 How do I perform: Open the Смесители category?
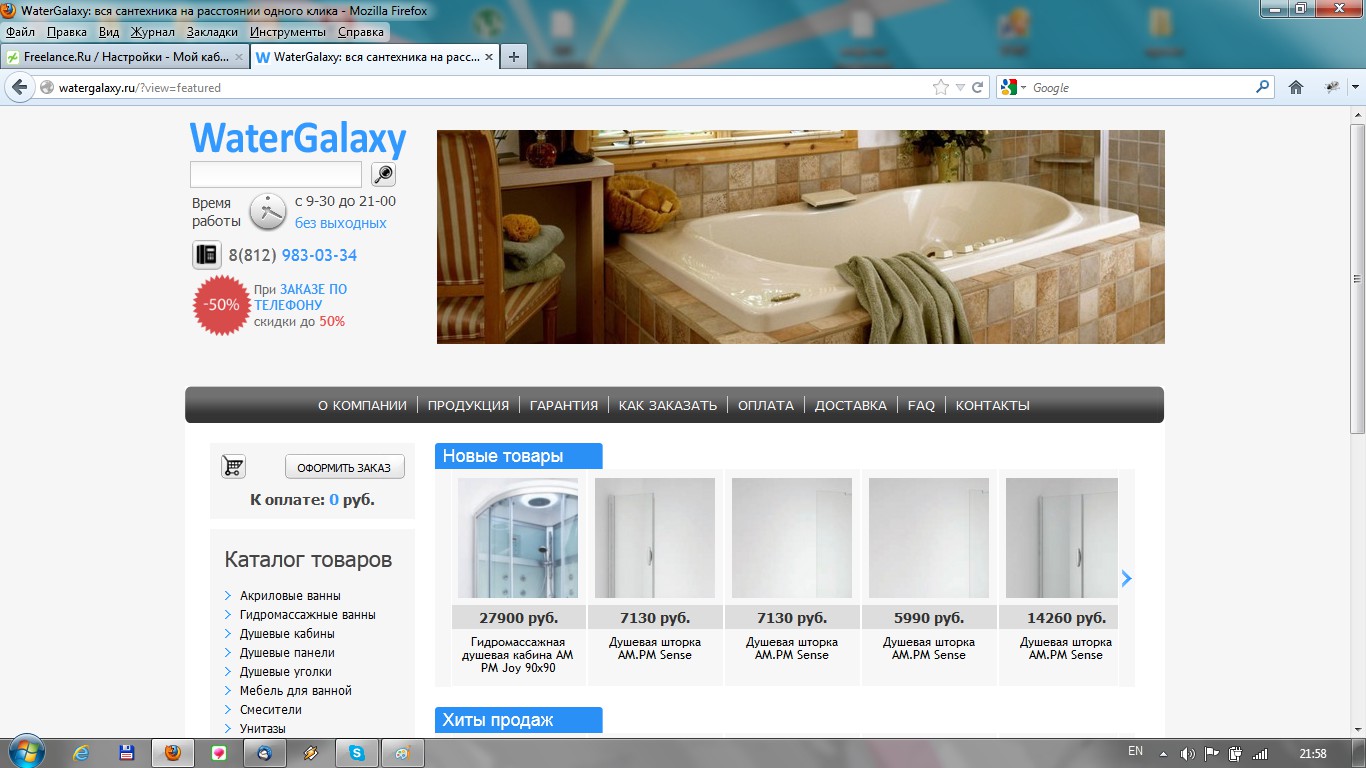[271, 710]
